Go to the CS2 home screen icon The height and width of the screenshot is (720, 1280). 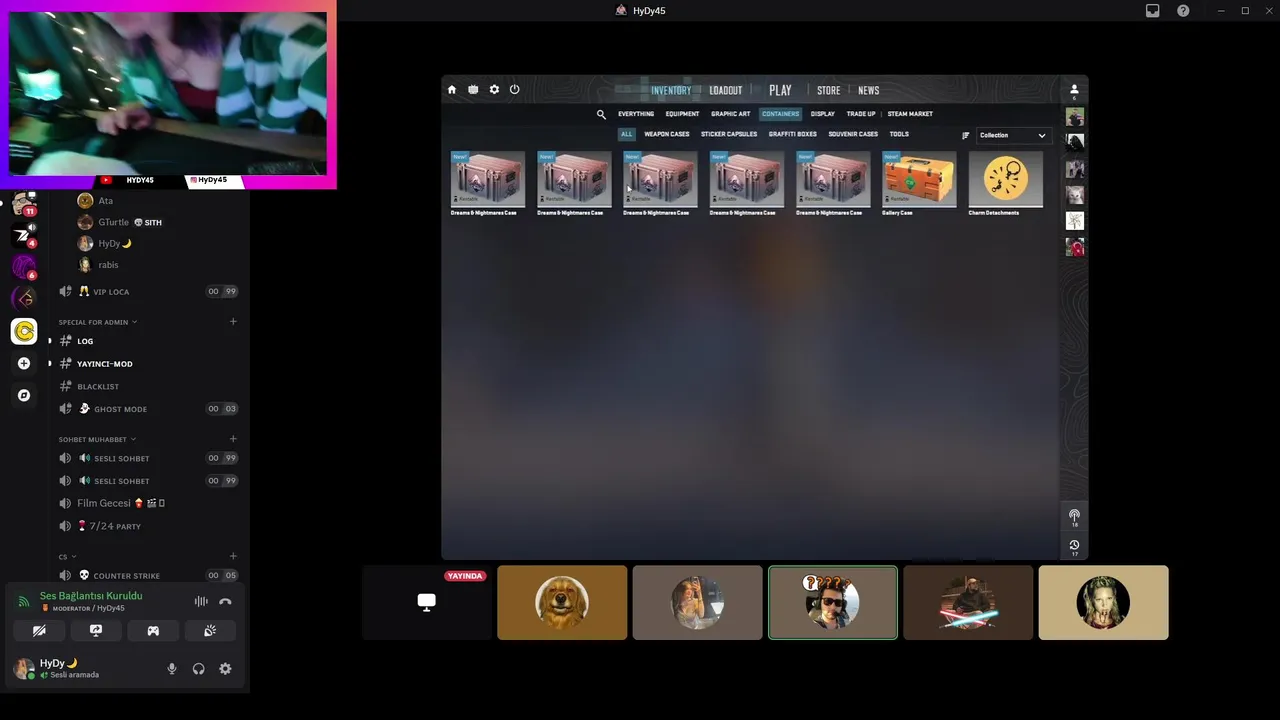coord(452,90)
